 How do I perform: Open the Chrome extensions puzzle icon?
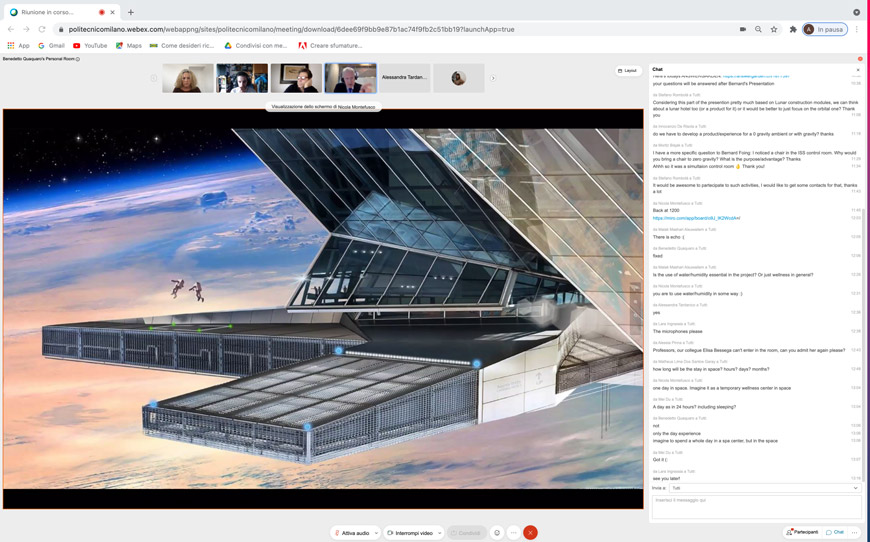click(793, 29)
